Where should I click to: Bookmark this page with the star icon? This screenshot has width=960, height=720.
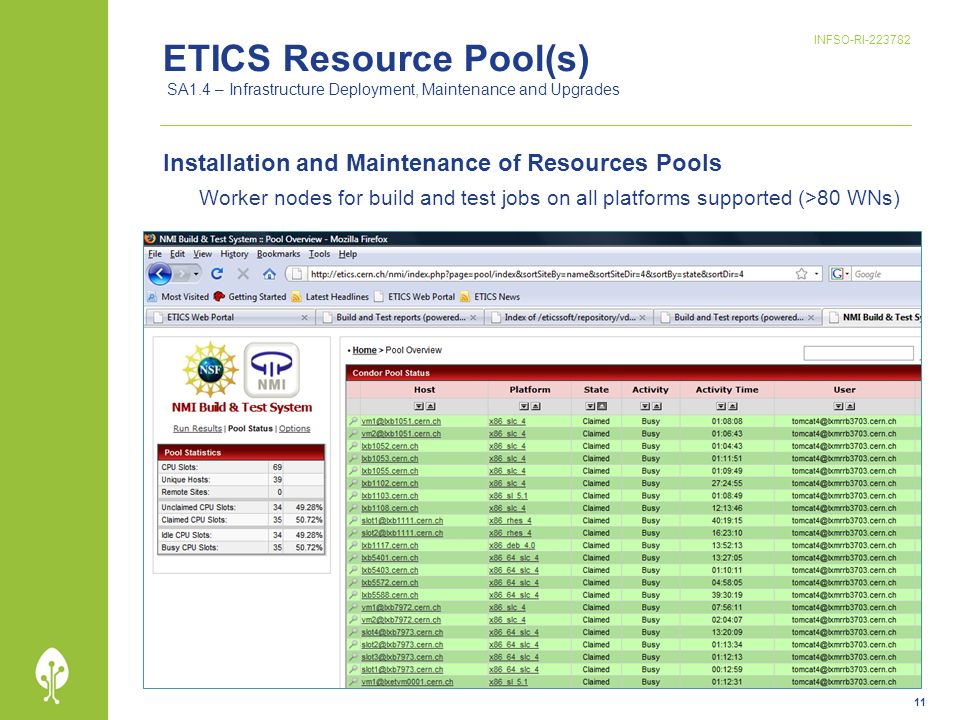(801, 274)
